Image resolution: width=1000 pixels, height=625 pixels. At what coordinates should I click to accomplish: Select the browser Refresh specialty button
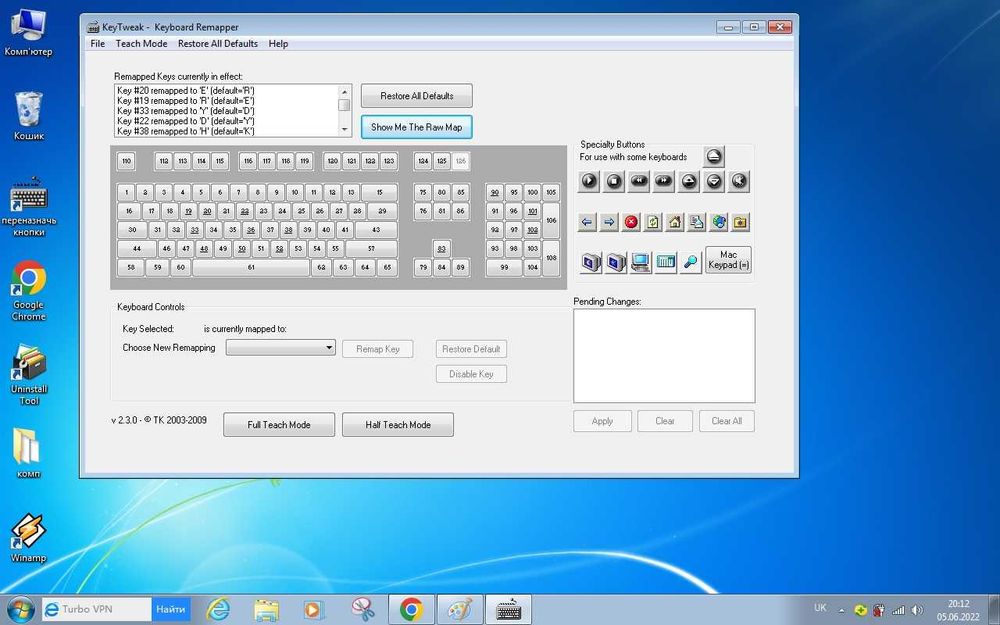click(653, 222)
